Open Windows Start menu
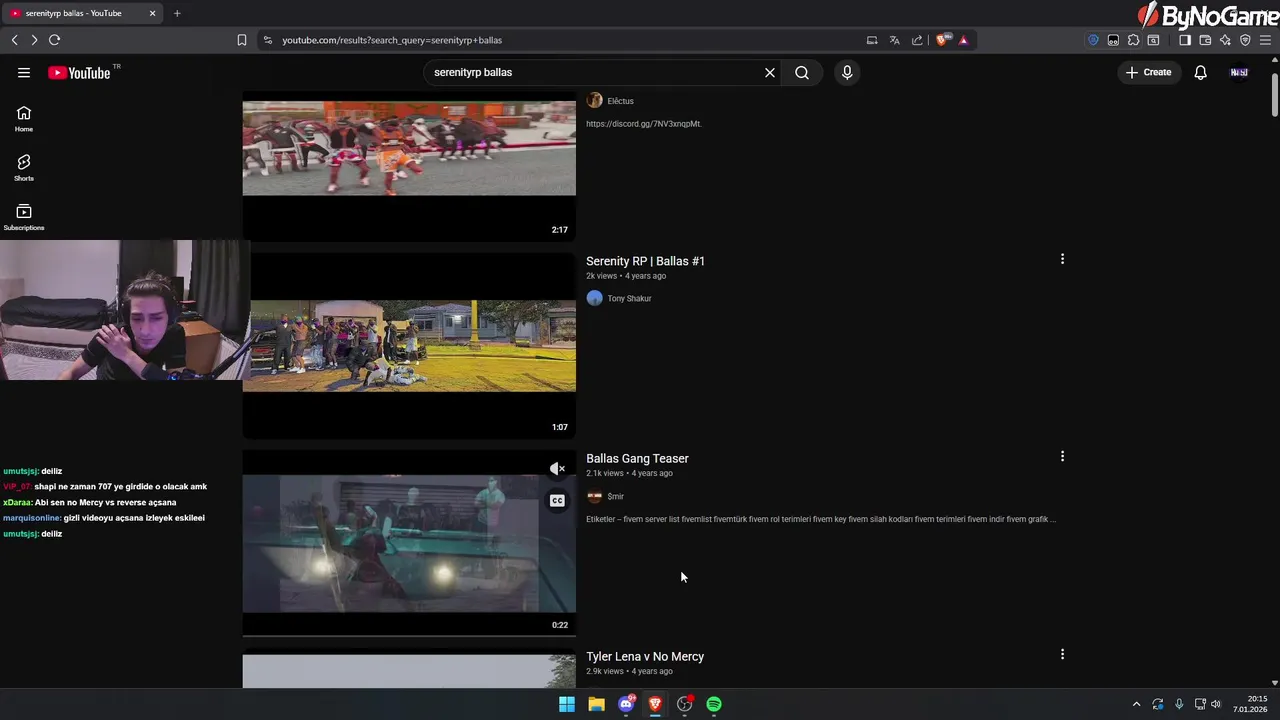This screenshot has height=720, width=1280. pyautogui.click(x=567, y=704)
